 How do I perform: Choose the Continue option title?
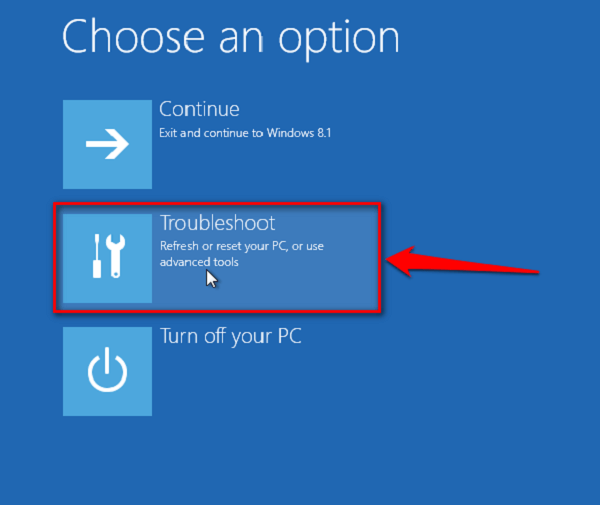point(199,109)
